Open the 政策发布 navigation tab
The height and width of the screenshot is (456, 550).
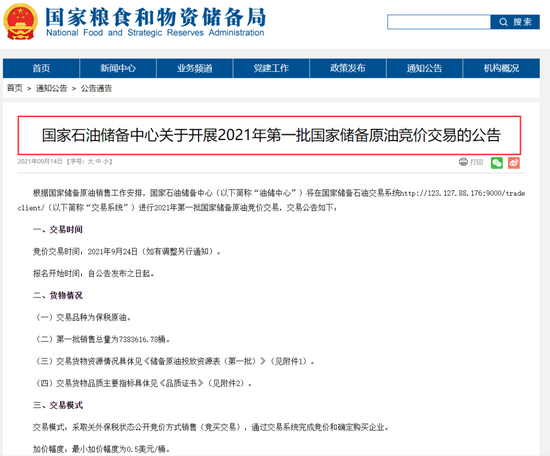(348, 68)
